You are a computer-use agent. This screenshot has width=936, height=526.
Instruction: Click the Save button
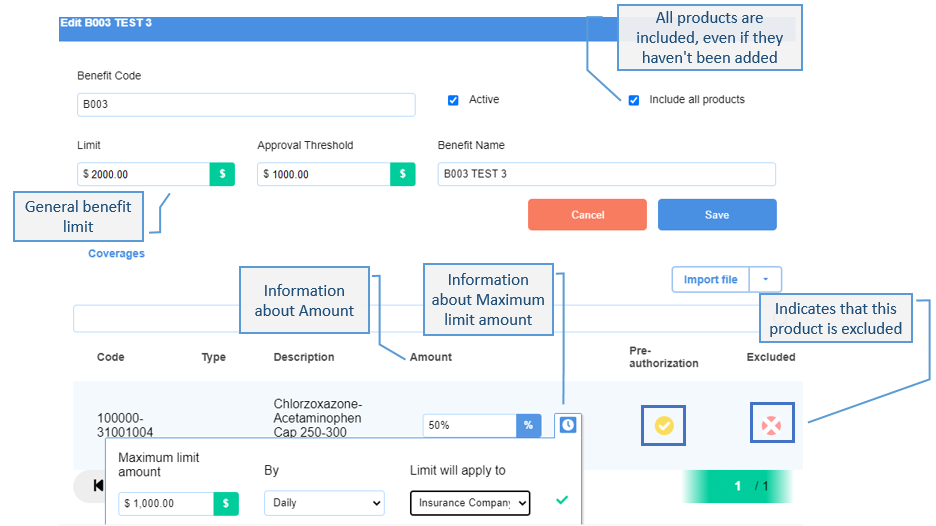point(717,214)
